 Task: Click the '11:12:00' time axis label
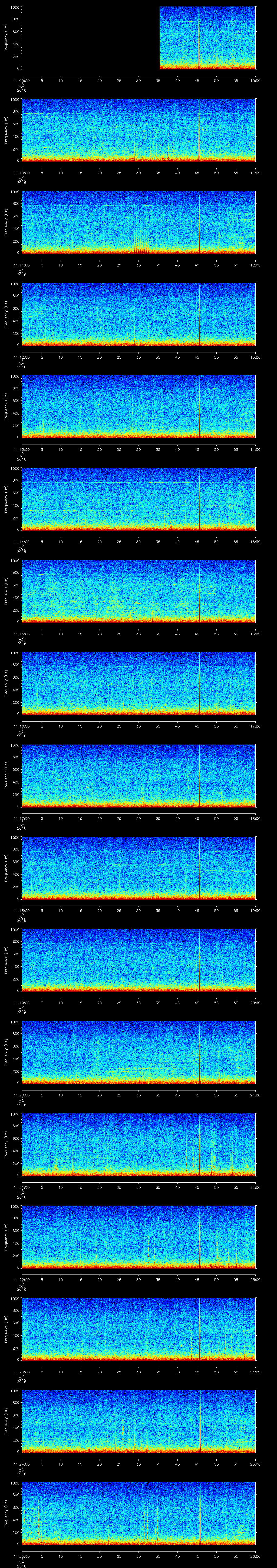coord(22,357)
